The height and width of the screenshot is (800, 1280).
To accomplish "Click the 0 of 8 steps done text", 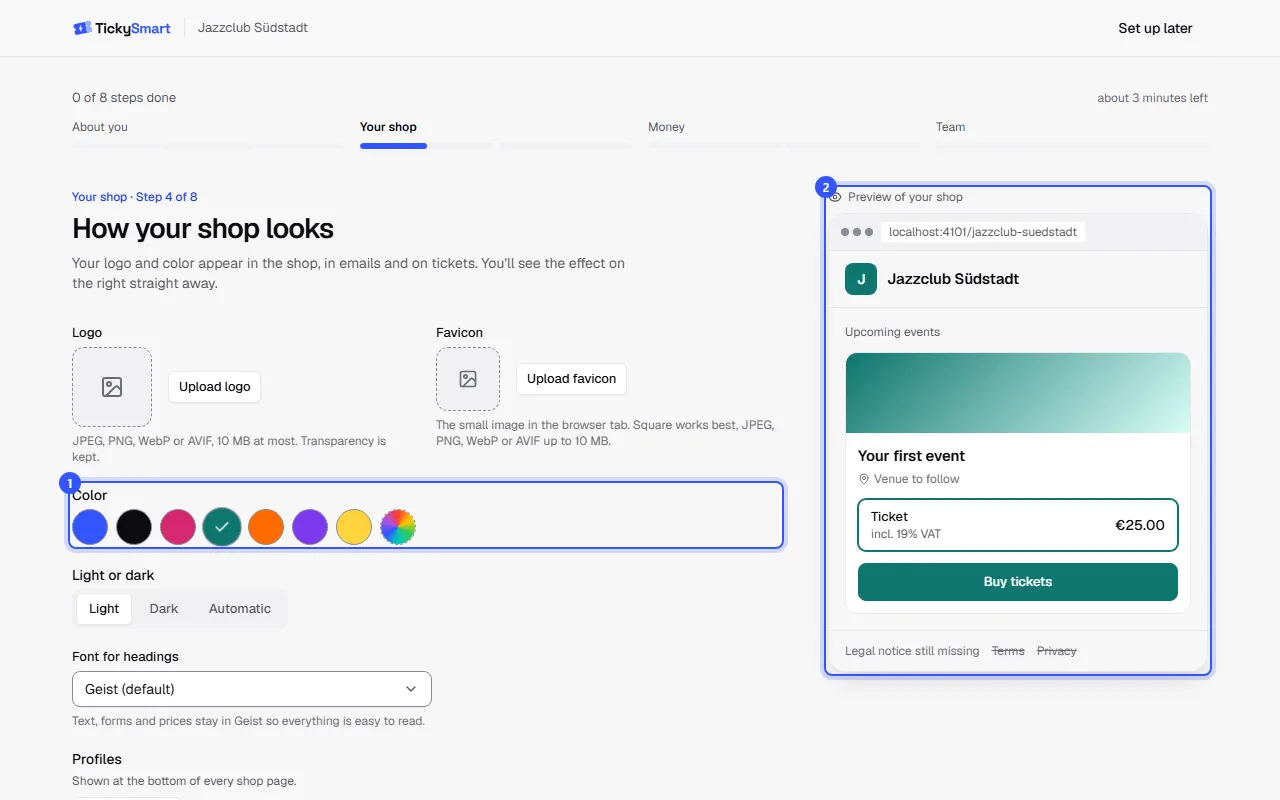I will (x=124, y=98).
